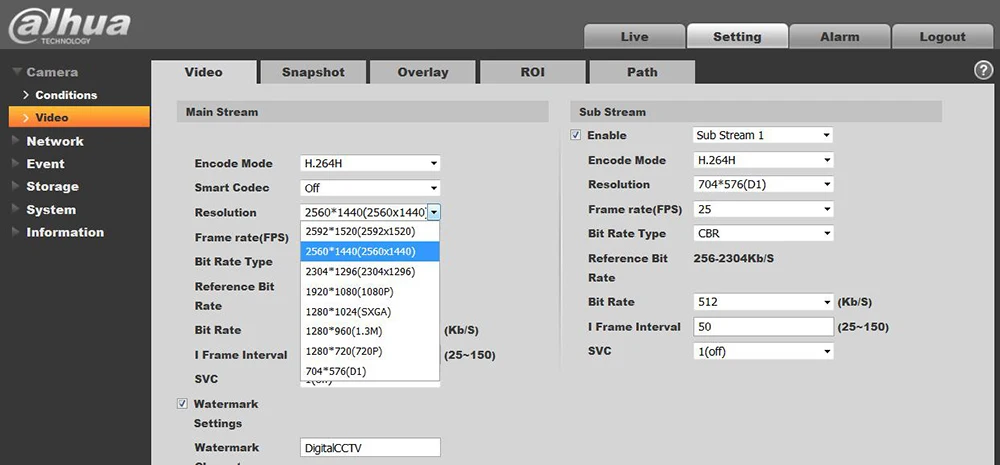Switch to the Overlay tab
The image size is (1000, 465).
(423, 73)
